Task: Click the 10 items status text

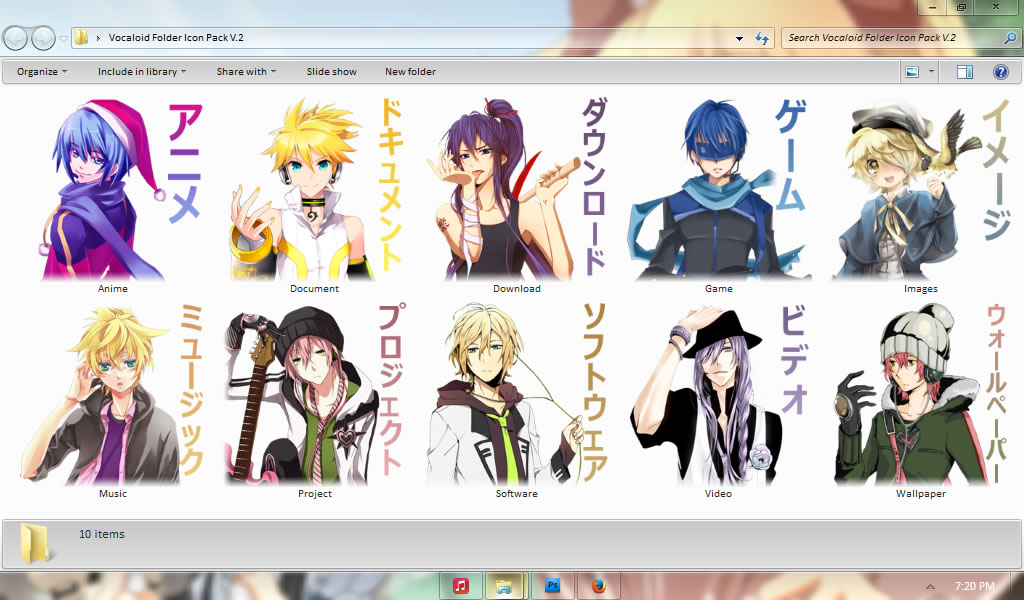Action: point(102,534)
